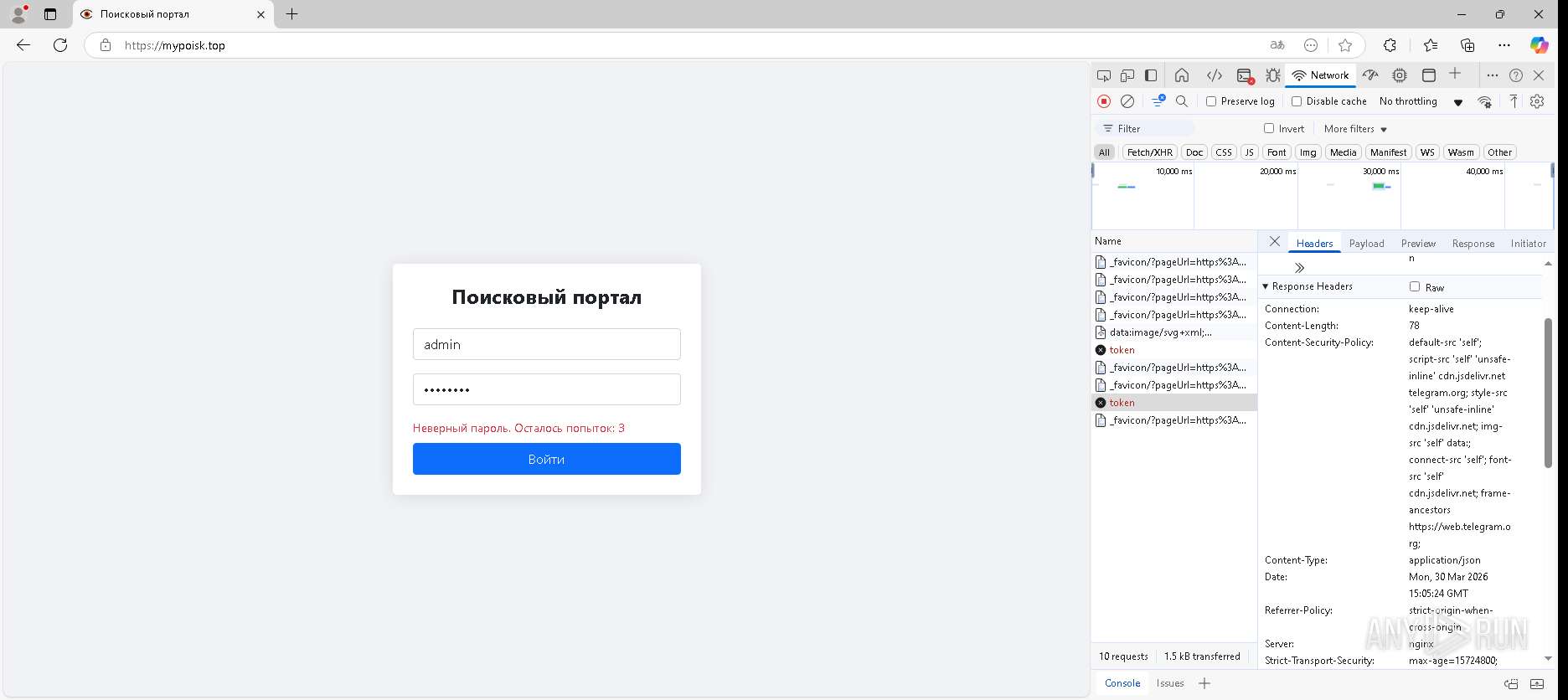Select the Network panel tab
The height and width of the screenshot is (700, 1568).
(1321, 75)
